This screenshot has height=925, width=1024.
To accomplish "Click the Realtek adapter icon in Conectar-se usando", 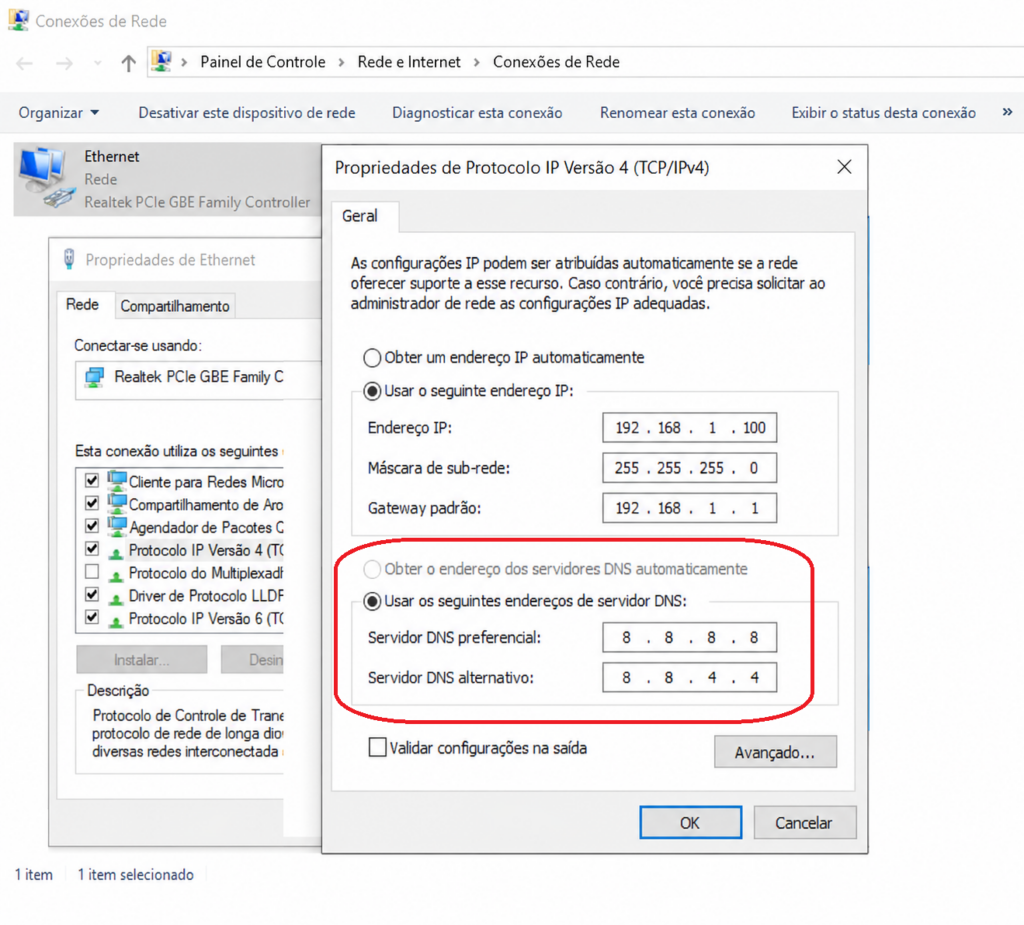I will coord(95,377).
